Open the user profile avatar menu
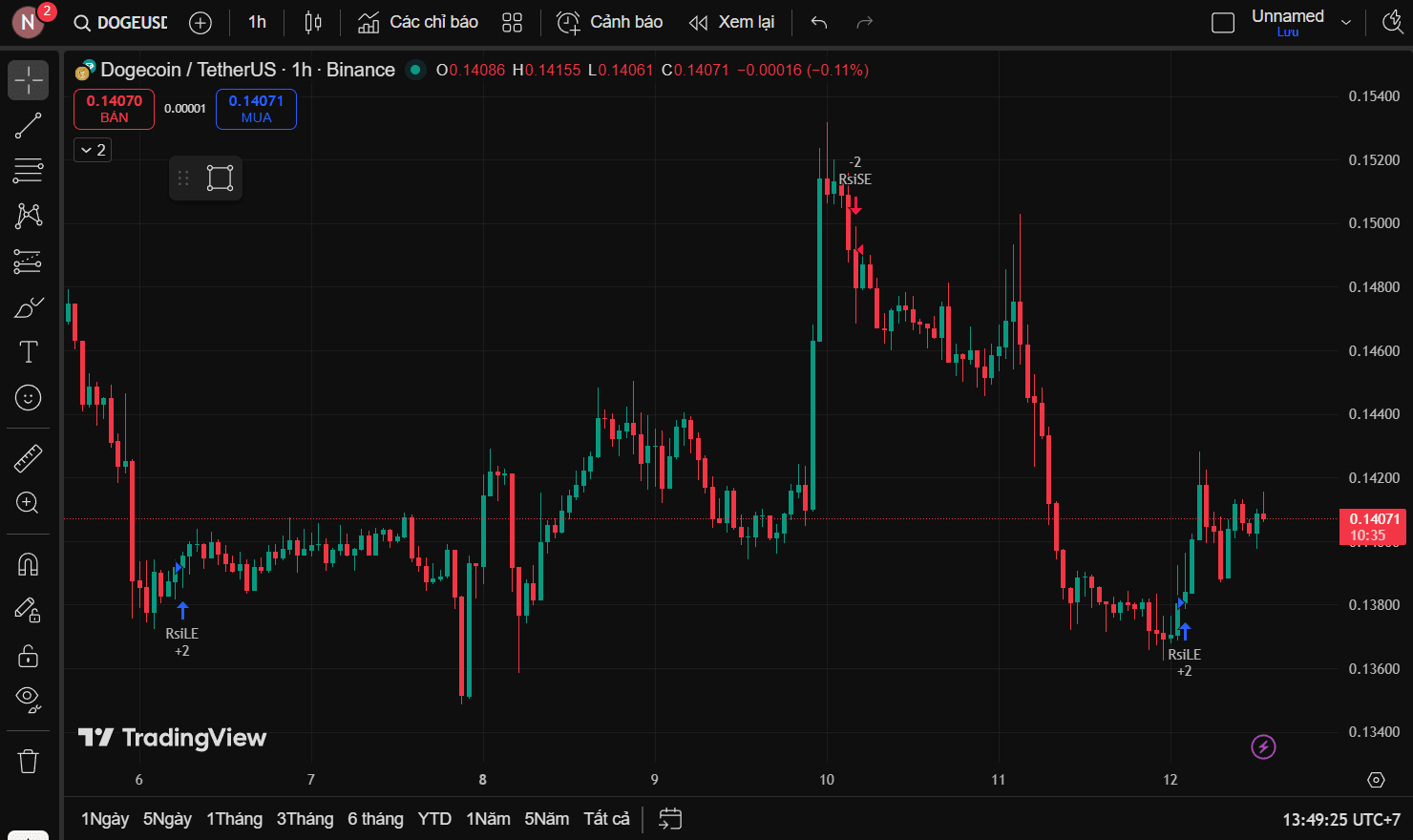The width and height of the screenshot is (1413, 840). (x=29, y=21)
